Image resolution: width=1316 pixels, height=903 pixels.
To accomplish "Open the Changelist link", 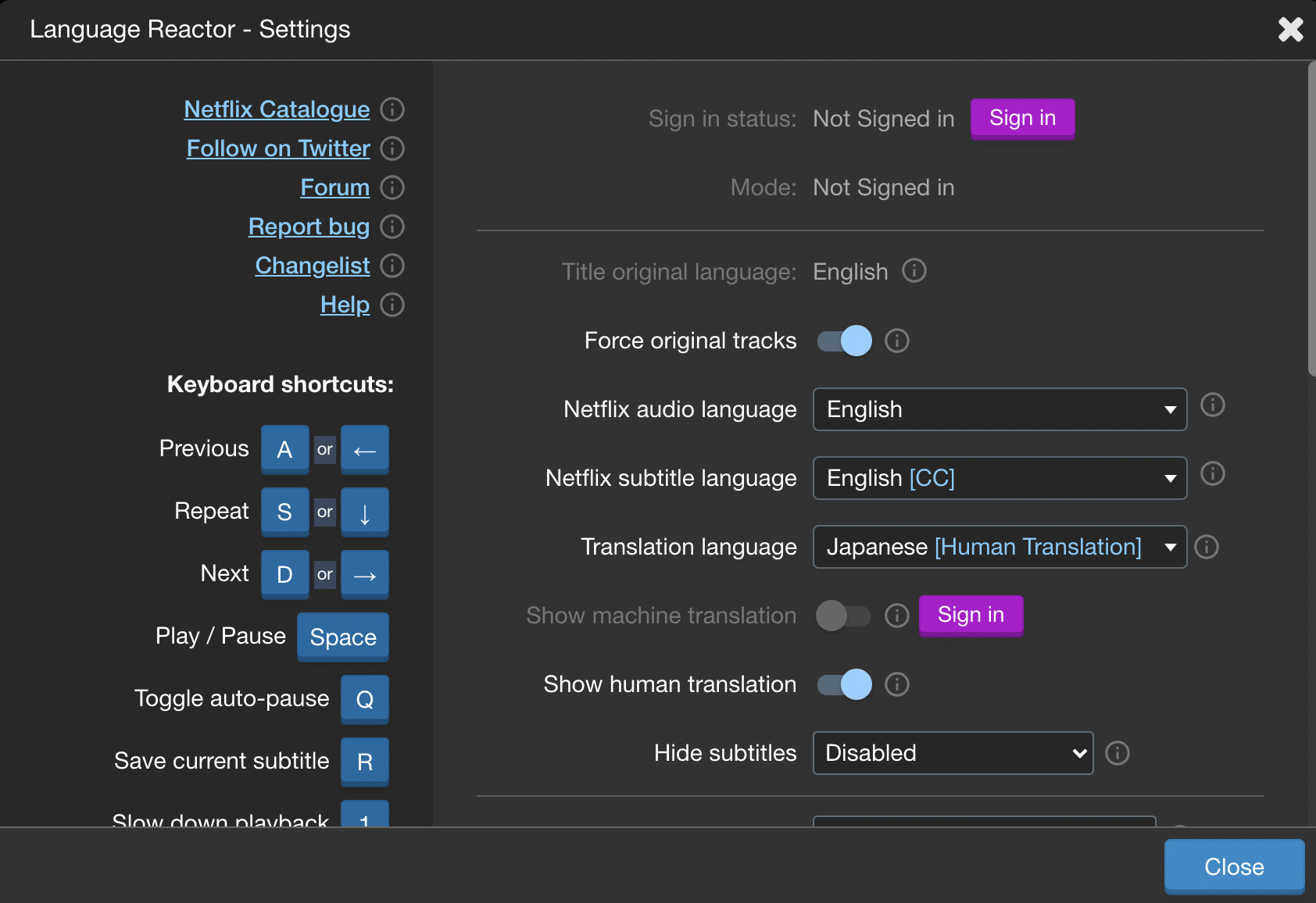I will click(x=313, y=266).
